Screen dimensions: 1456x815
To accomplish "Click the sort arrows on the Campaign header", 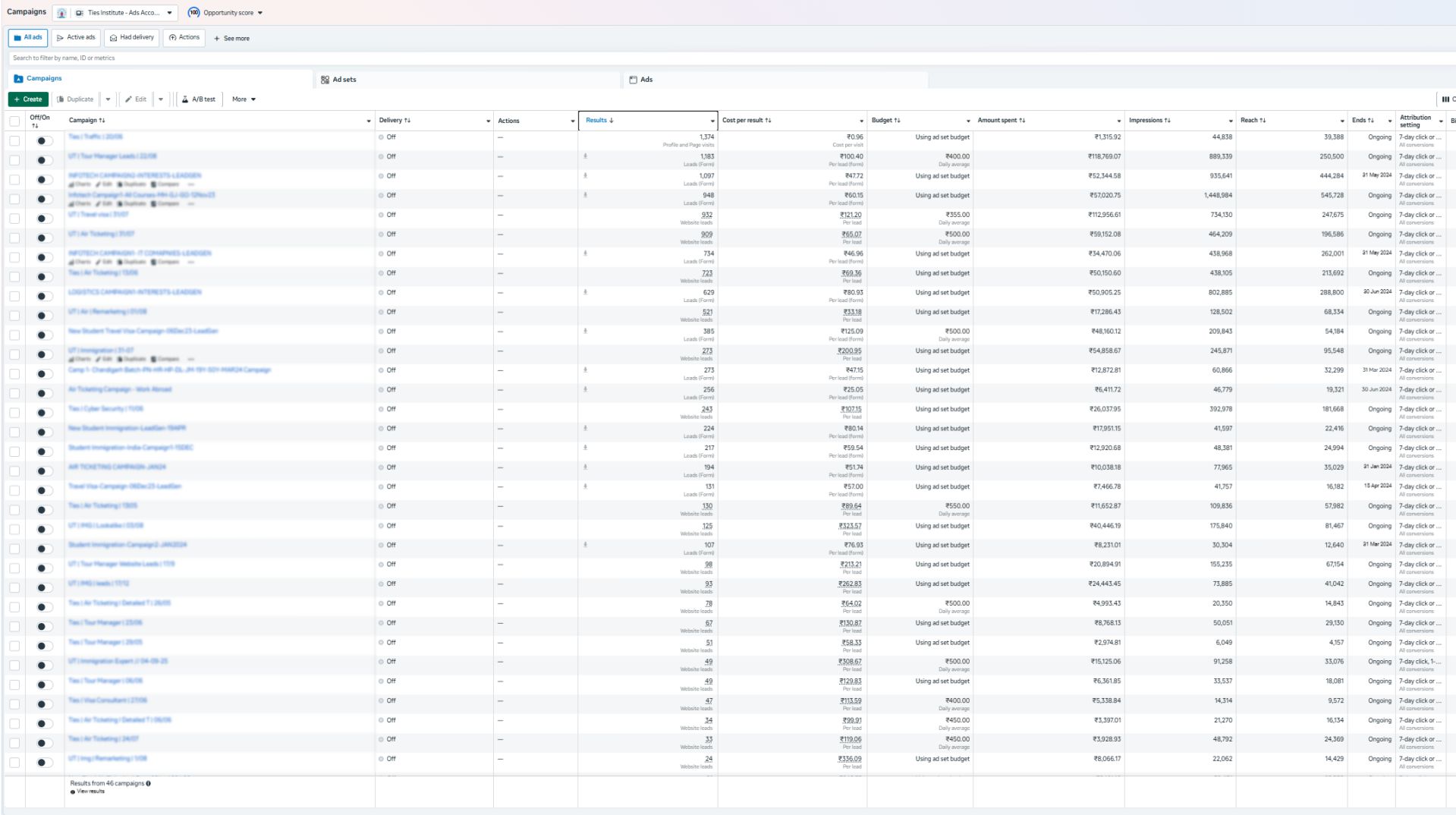I will pyautogui.click(x=102, y=121).
